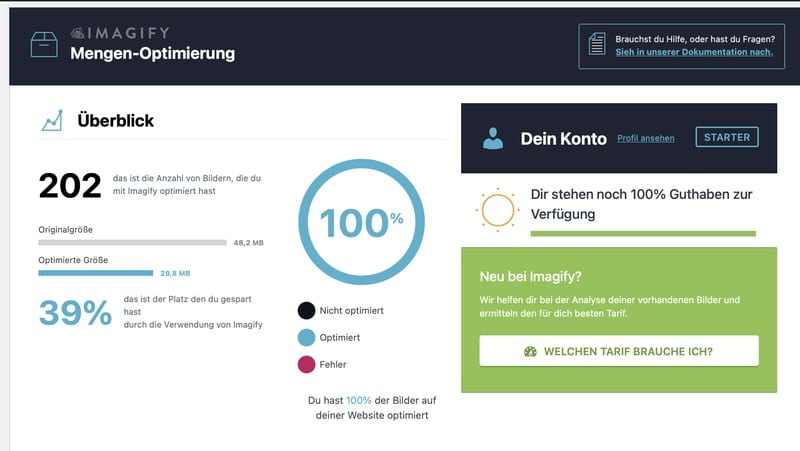Click the green Guthaben progress bar
Viewport: 800px width, 451px height.
point(643,234)
